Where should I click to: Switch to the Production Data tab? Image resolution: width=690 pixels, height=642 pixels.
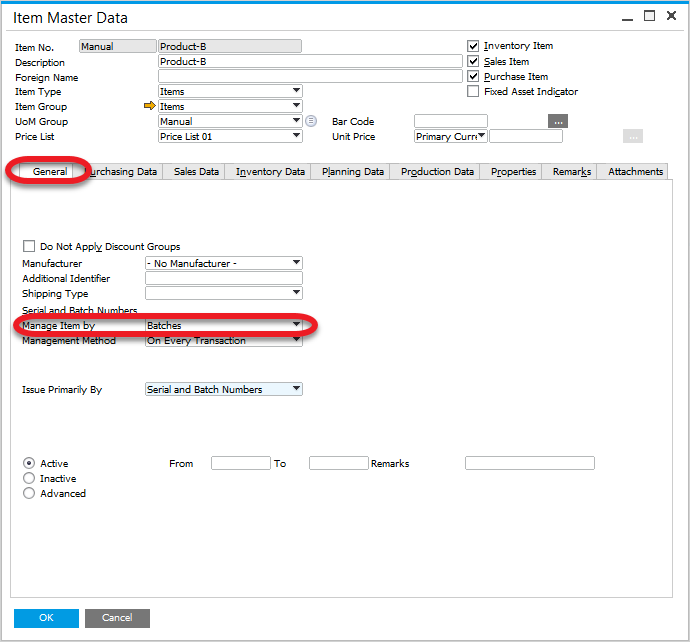coord(437,171)
